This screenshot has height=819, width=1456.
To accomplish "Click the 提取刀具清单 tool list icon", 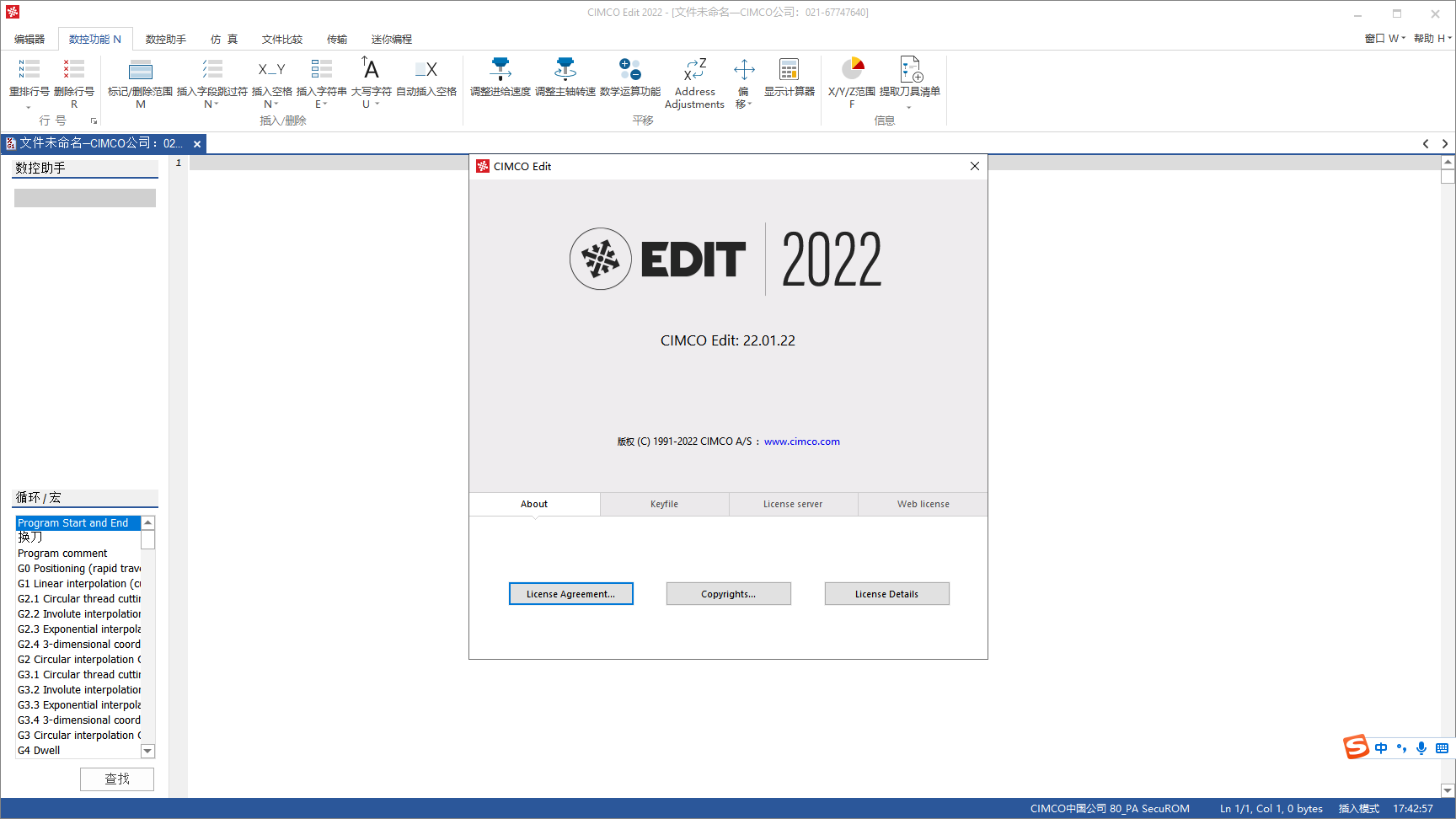I will point(911,69).
